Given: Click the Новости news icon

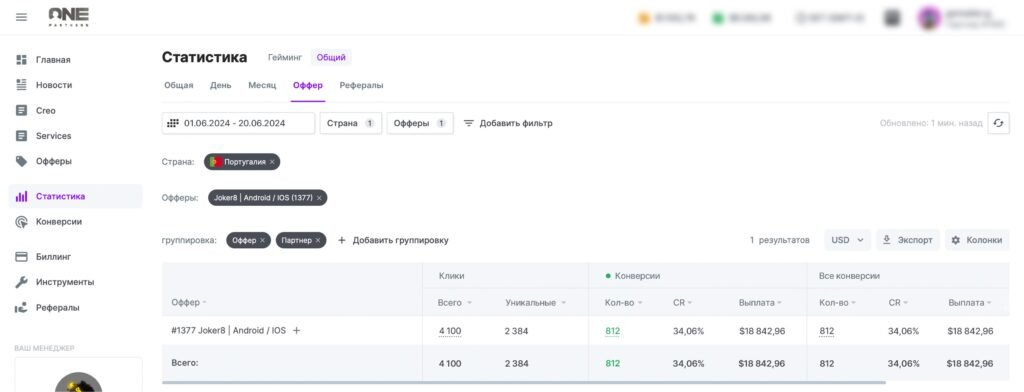Looking at the screenshot, I should (x=21, y=85).
